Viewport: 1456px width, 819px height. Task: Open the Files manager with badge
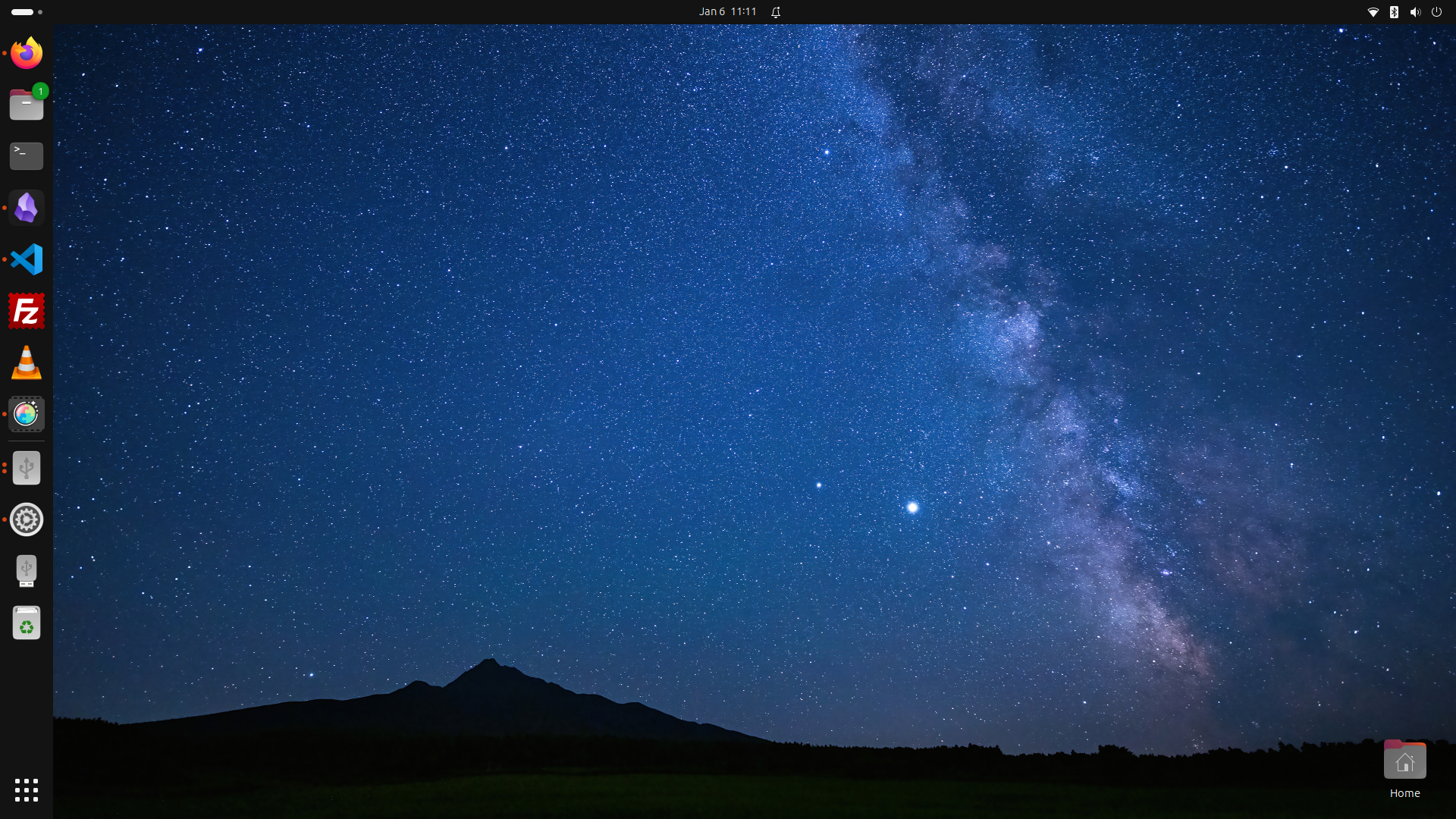[x=27, y=105]
